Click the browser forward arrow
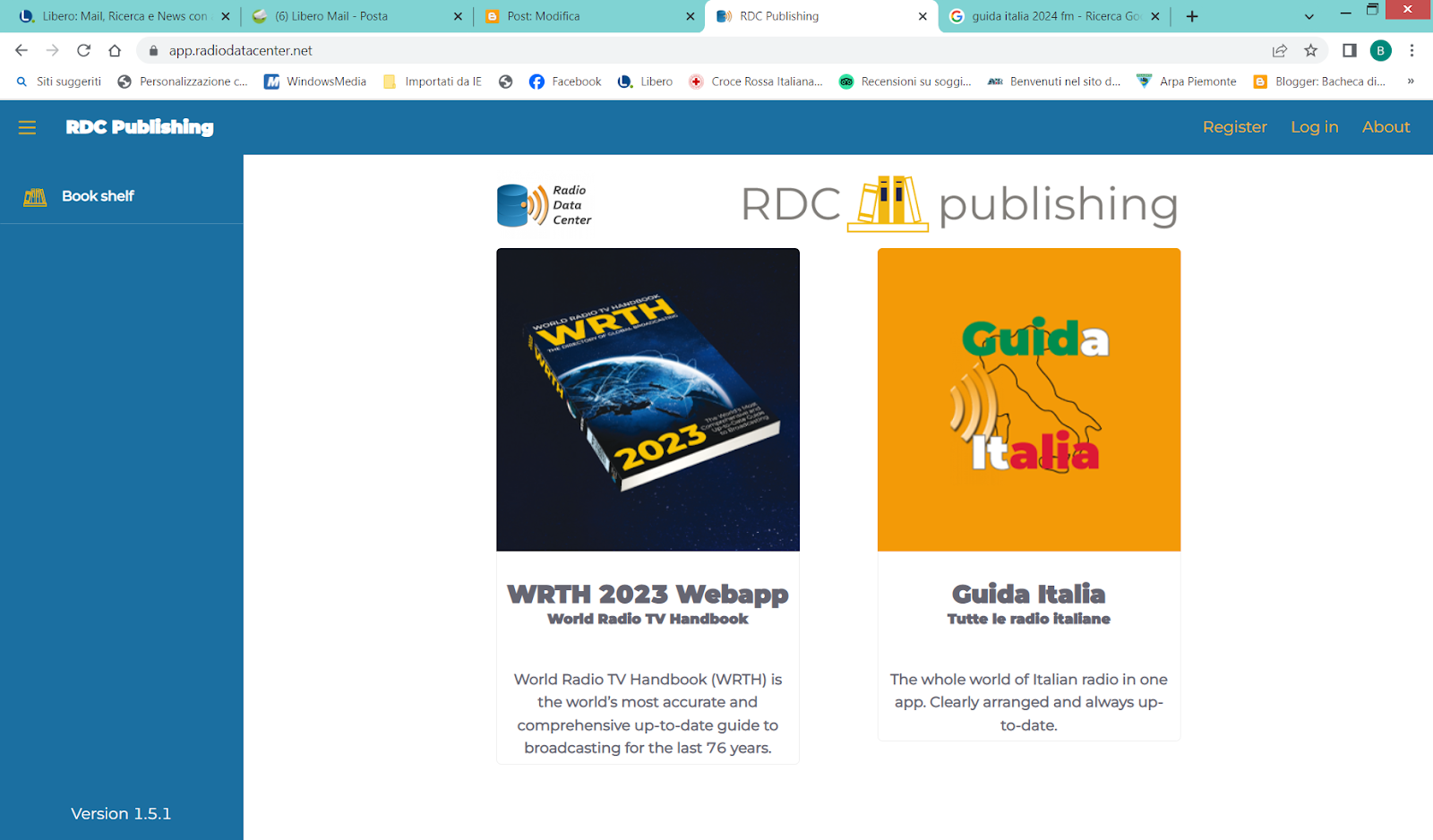Viewport: 1433px width, 840px height. tap(53, 50)
